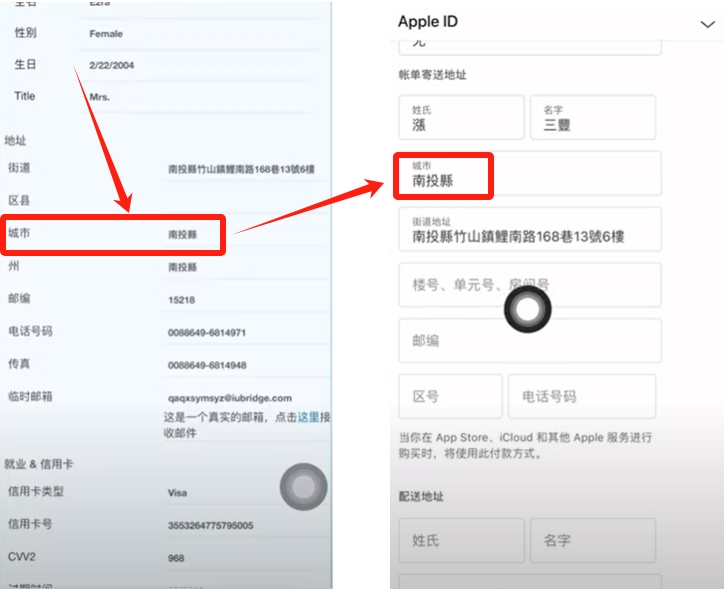Click the 电话号码 input field
The image size is (724, 589).
pos(581,396)
